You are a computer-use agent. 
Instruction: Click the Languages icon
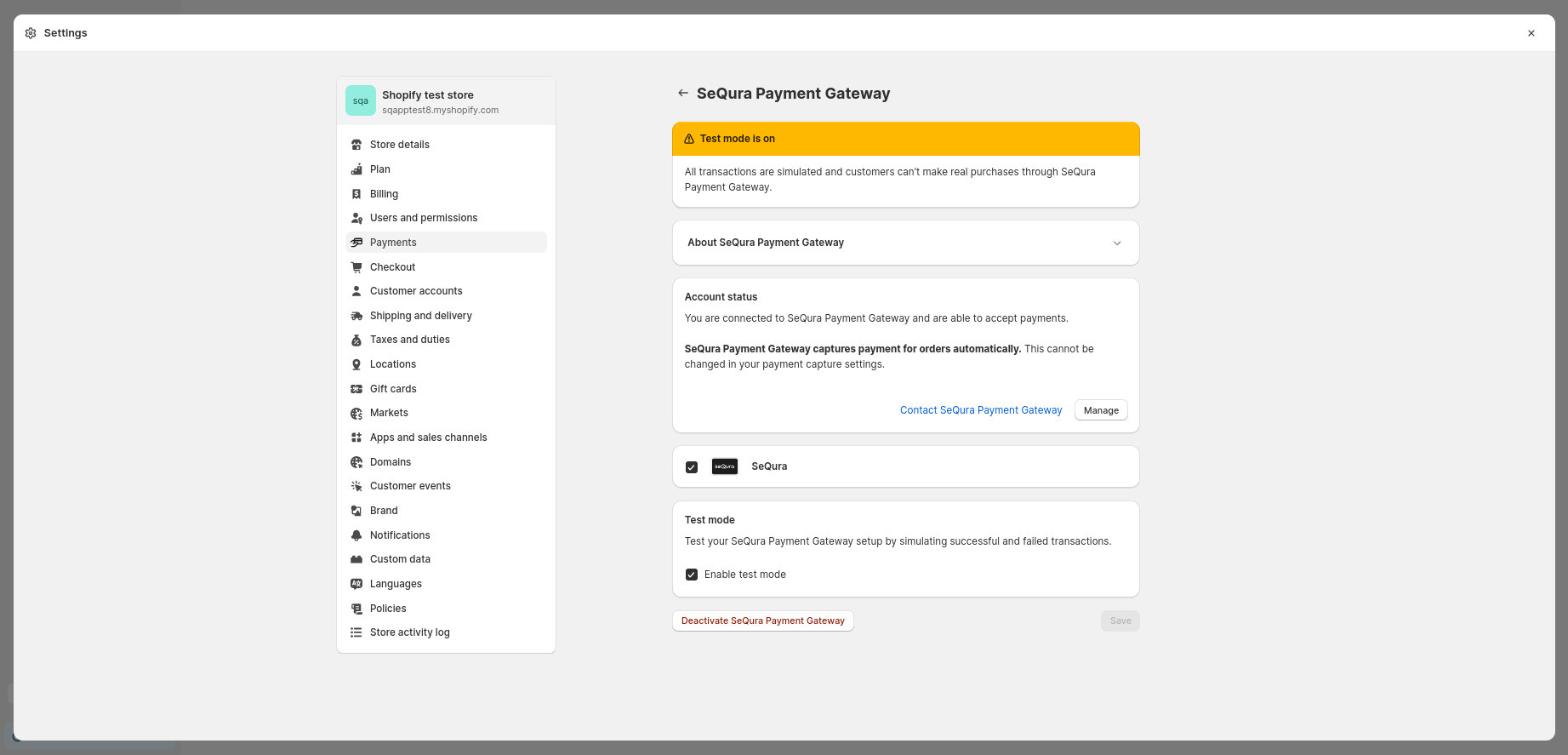356,584
